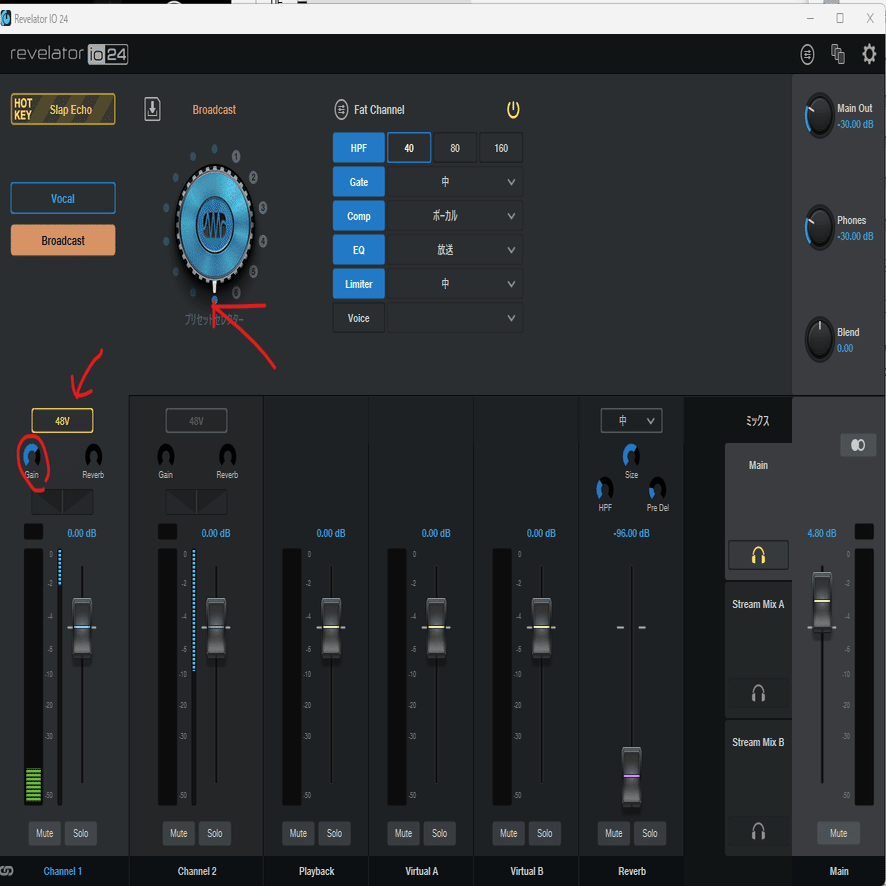Click the Main fader handle
This screenshot has height=886, width=886.
pyautogui.click(x=822, y=601)
